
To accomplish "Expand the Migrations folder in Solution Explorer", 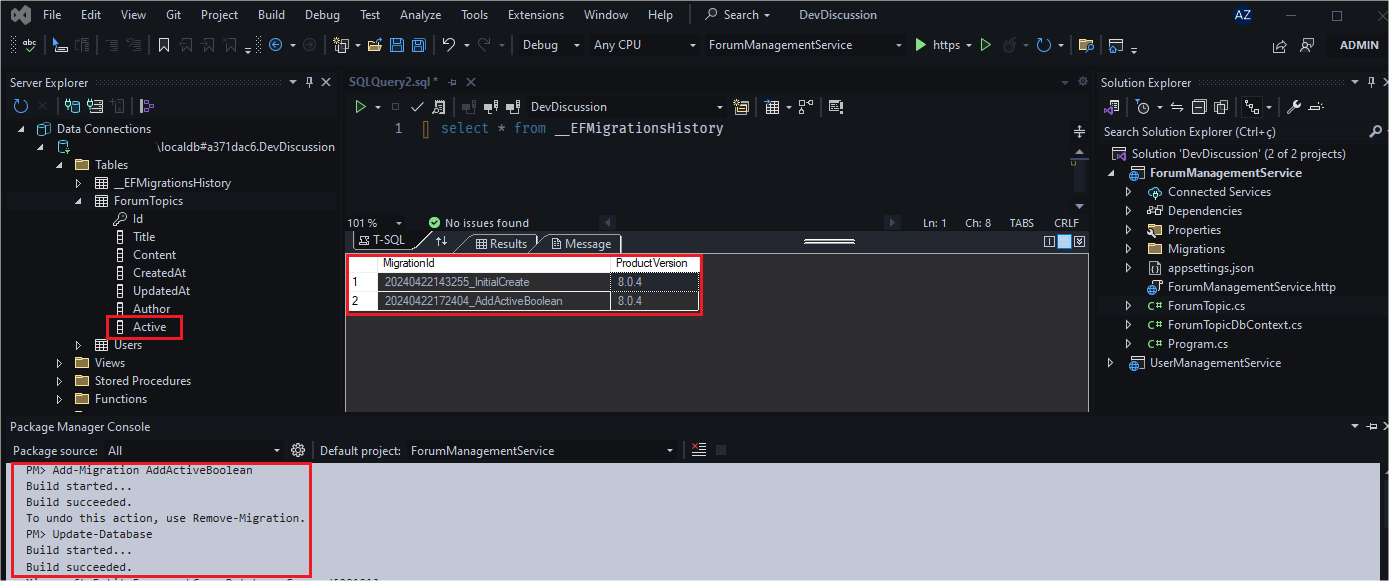I will (x=1129, y=249).
